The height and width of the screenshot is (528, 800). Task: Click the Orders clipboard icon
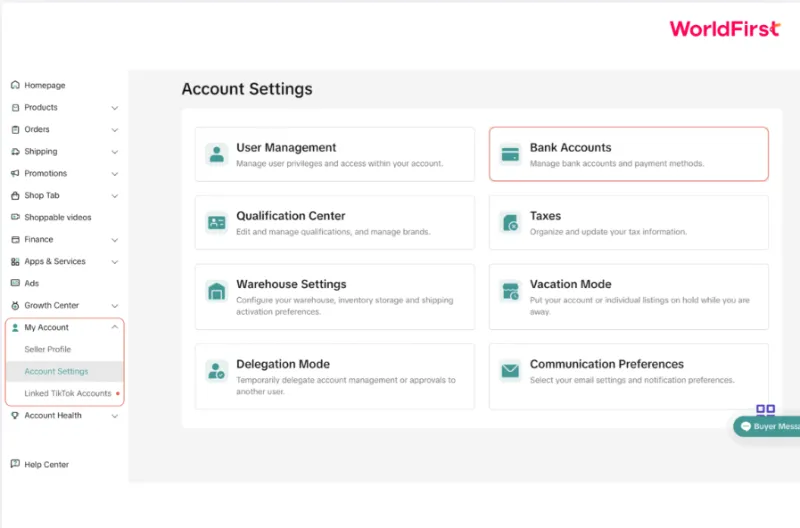tap(15, 130)
